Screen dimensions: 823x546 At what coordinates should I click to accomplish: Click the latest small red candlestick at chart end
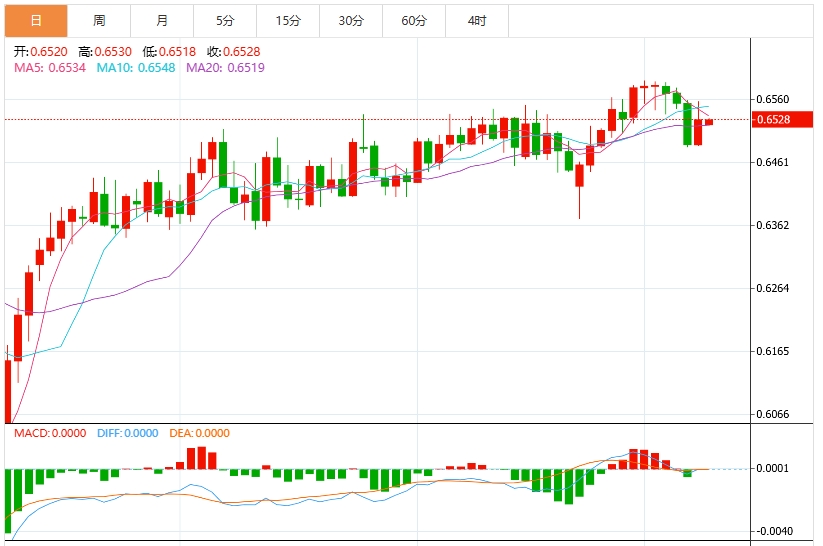[x=709, y=122]
